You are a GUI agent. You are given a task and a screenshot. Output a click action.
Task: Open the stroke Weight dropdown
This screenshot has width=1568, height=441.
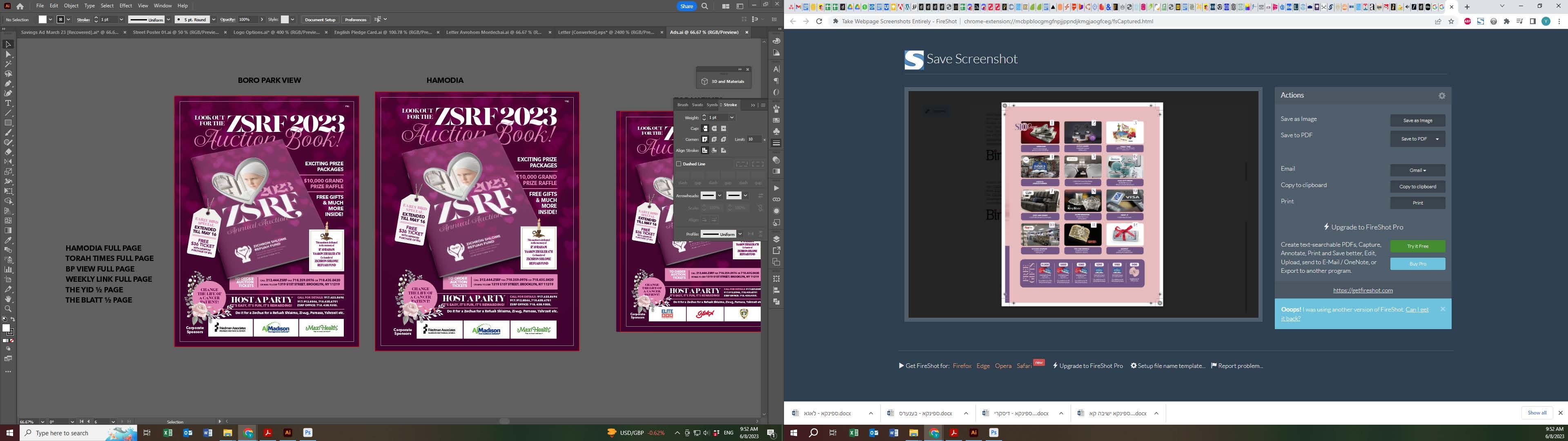click(732, 118)
